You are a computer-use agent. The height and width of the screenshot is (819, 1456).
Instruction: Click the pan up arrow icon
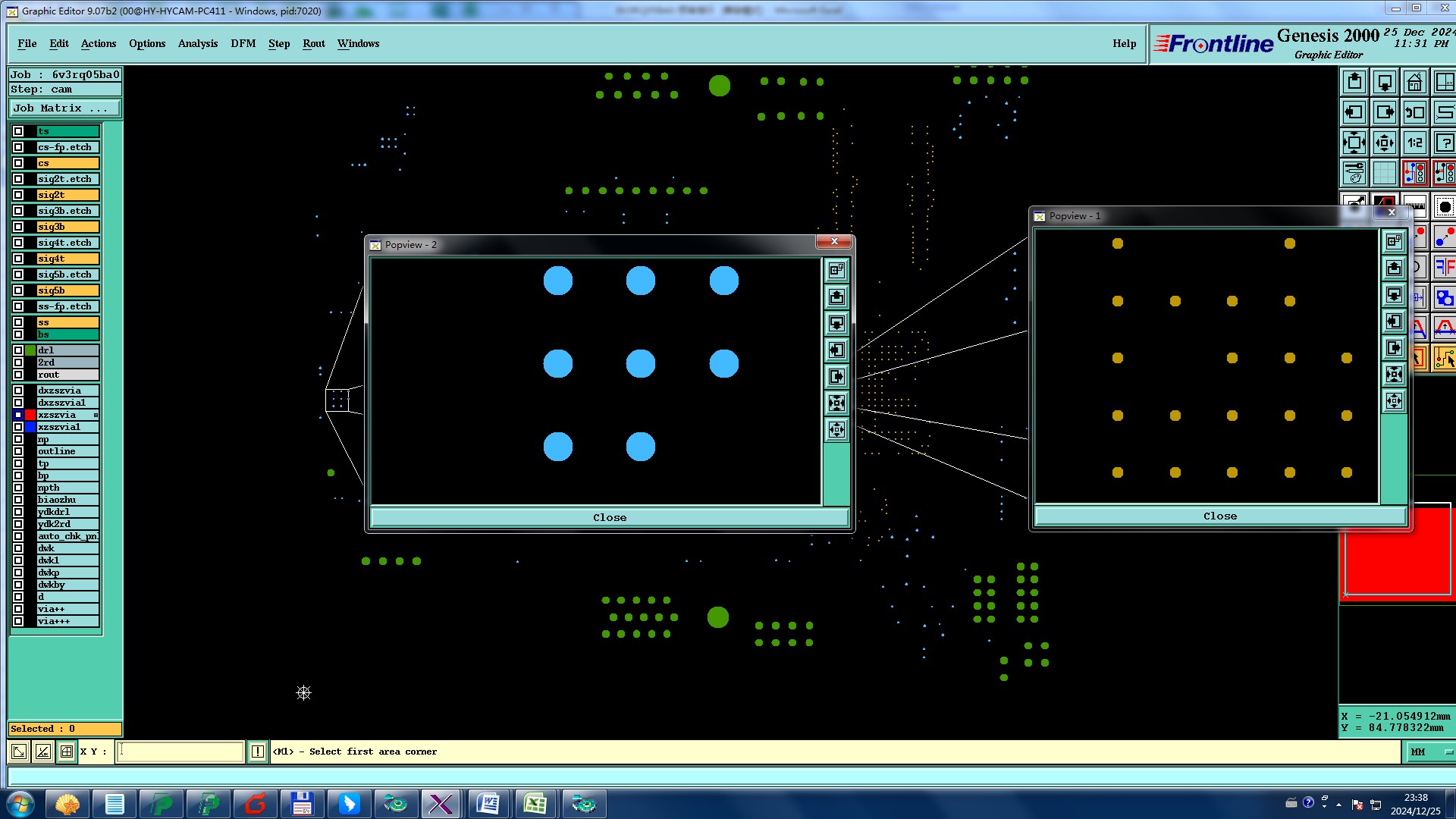1354,82
